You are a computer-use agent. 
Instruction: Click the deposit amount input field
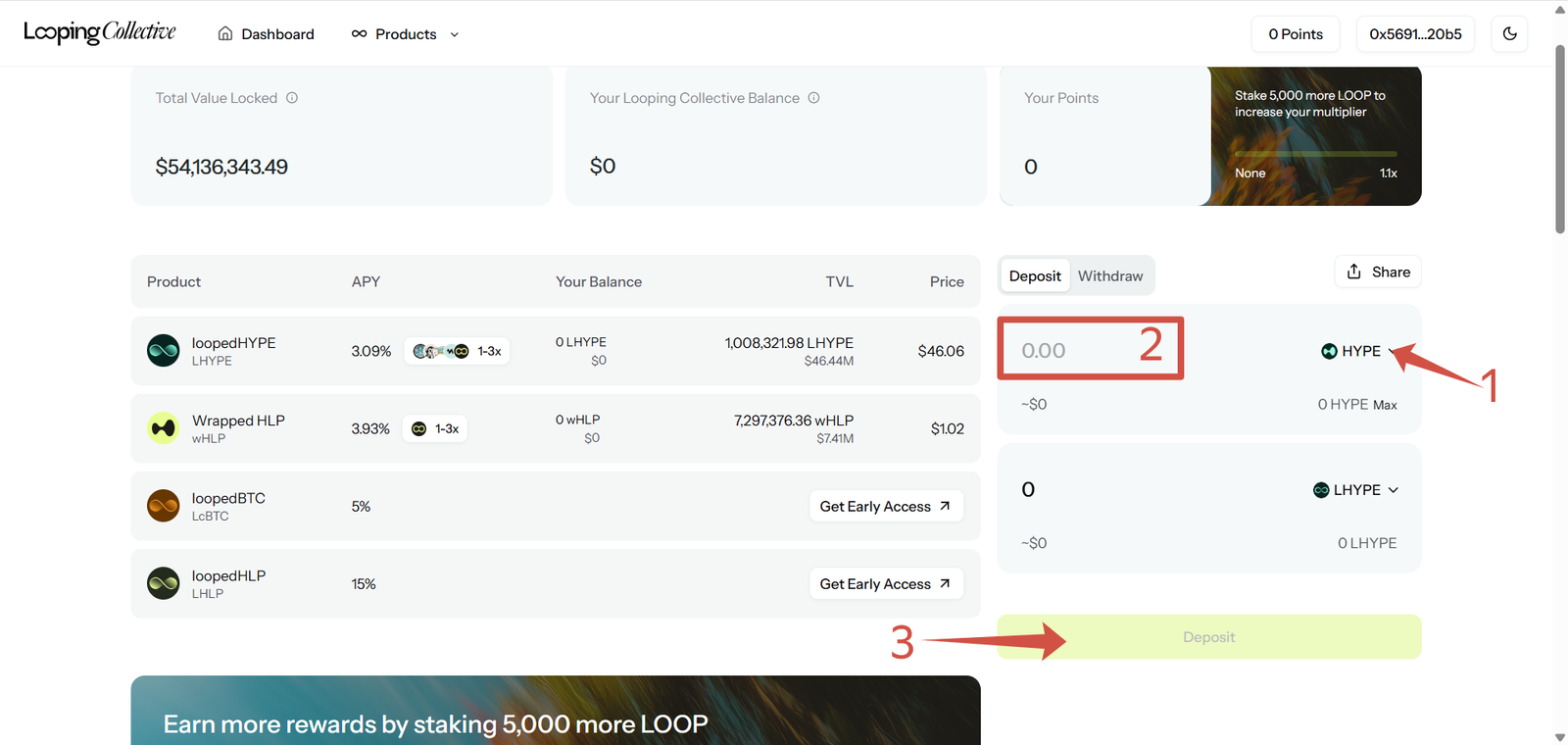pyautogui.click(x=1078, y=350)
